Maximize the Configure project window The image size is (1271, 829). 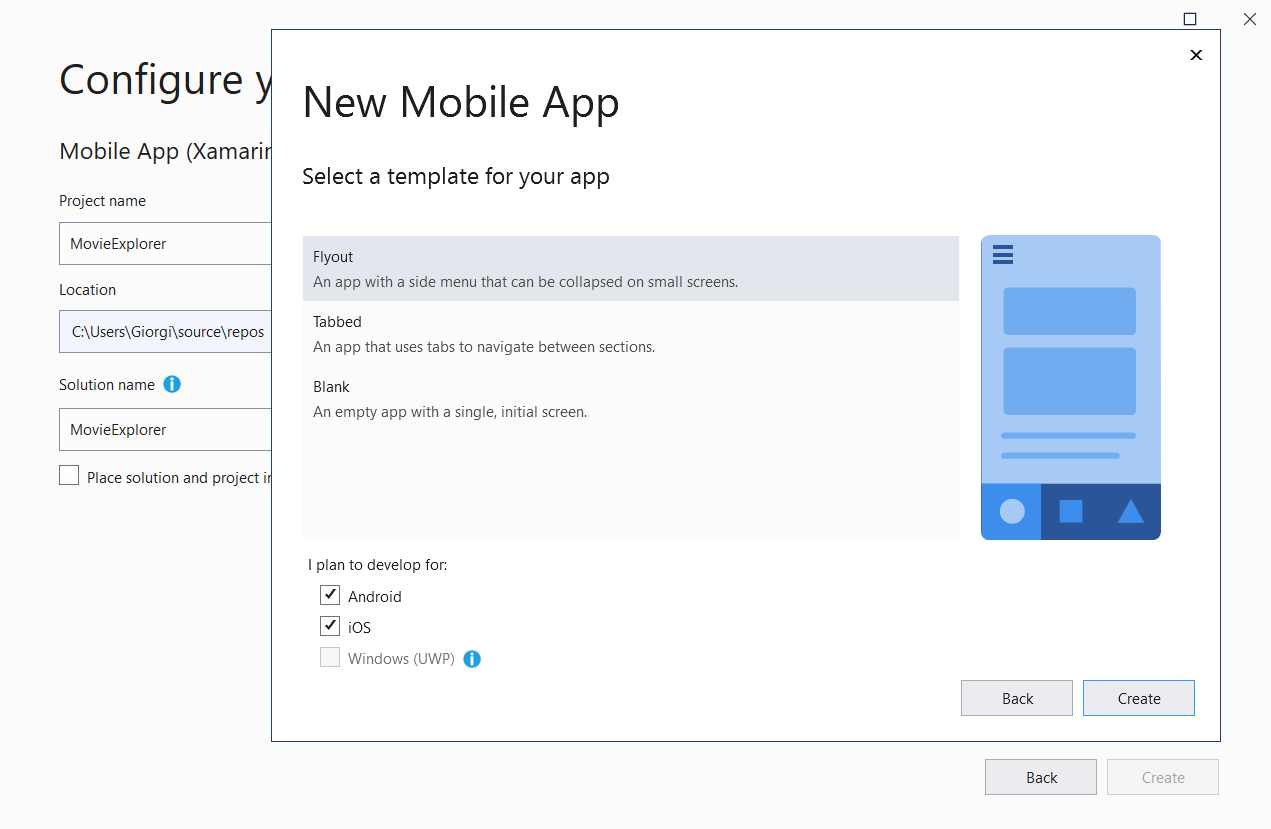point(1189,19)
